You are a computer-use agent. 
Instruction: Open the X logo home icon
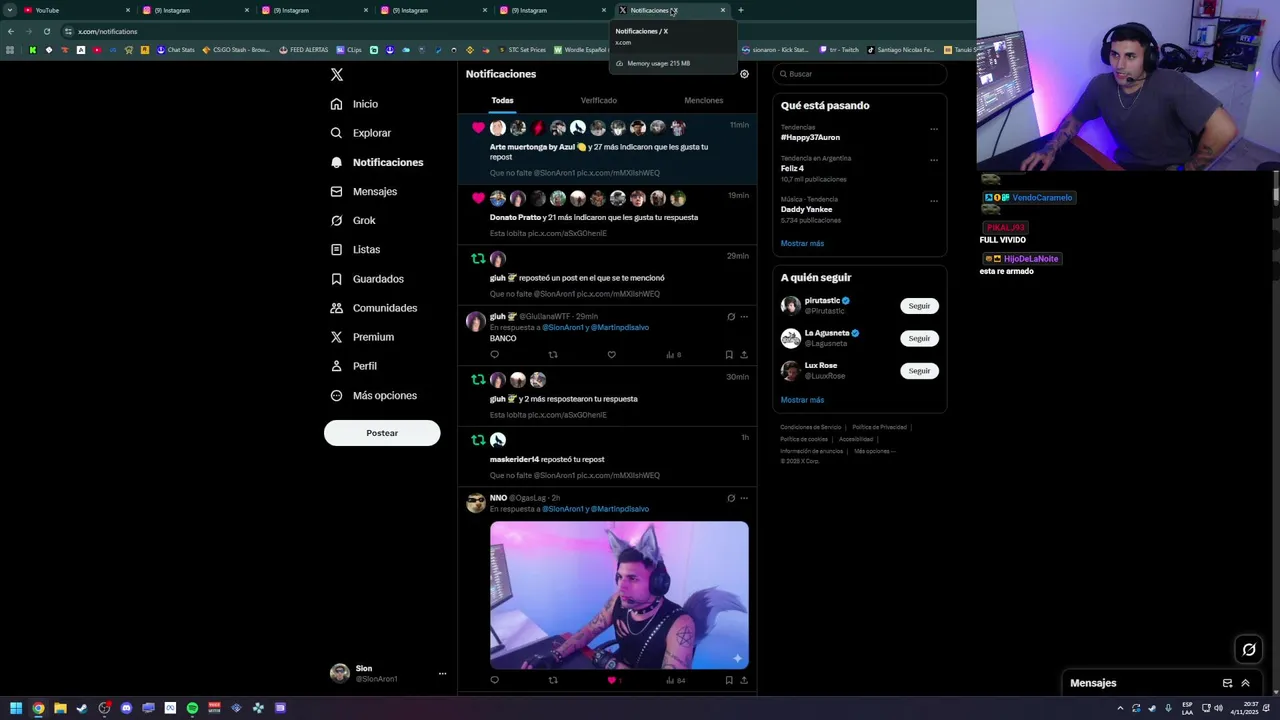(x=337, y=75)
